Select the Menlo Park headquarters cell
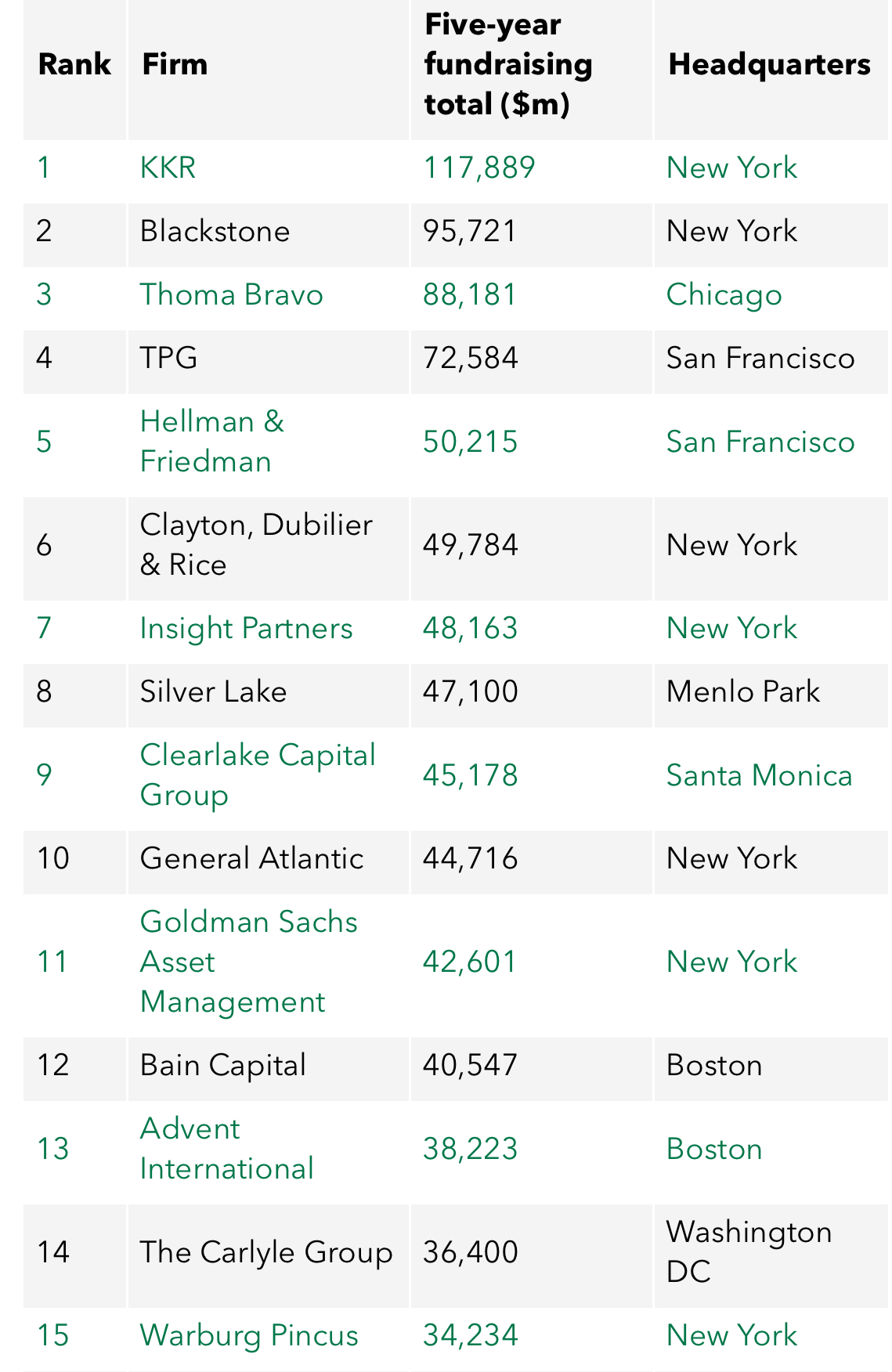This screenshot has width=892, height=1372. click(742, 692)
